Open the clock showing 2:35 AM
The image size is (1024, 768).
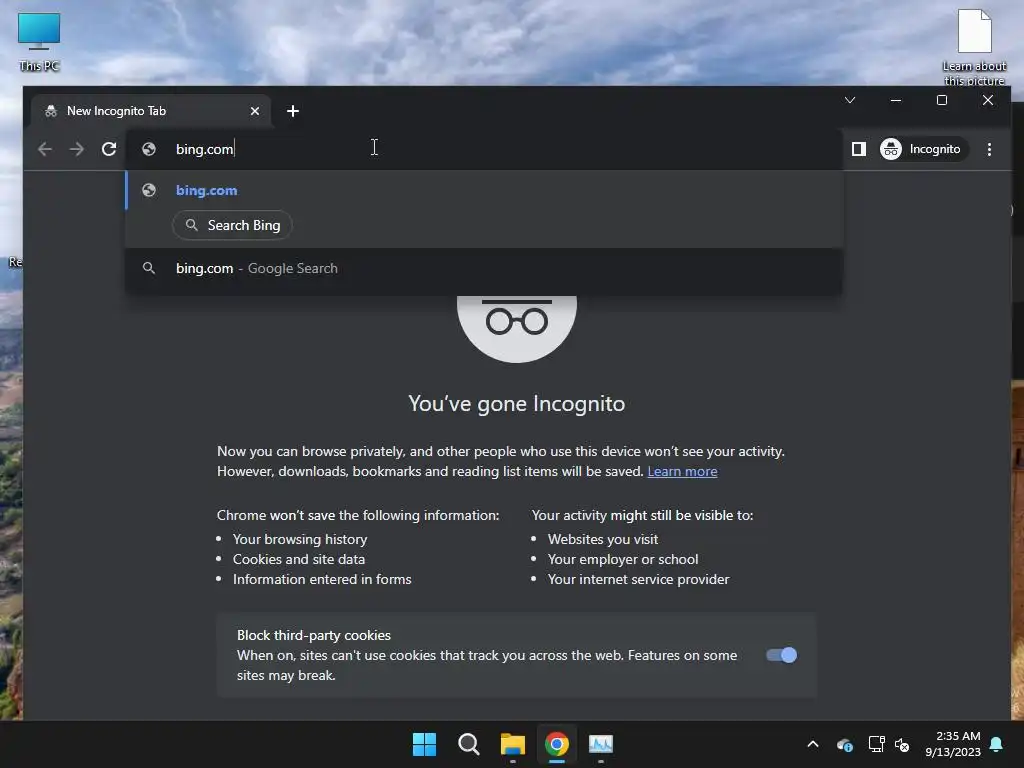pyautogui.click(x=953, y=744)
